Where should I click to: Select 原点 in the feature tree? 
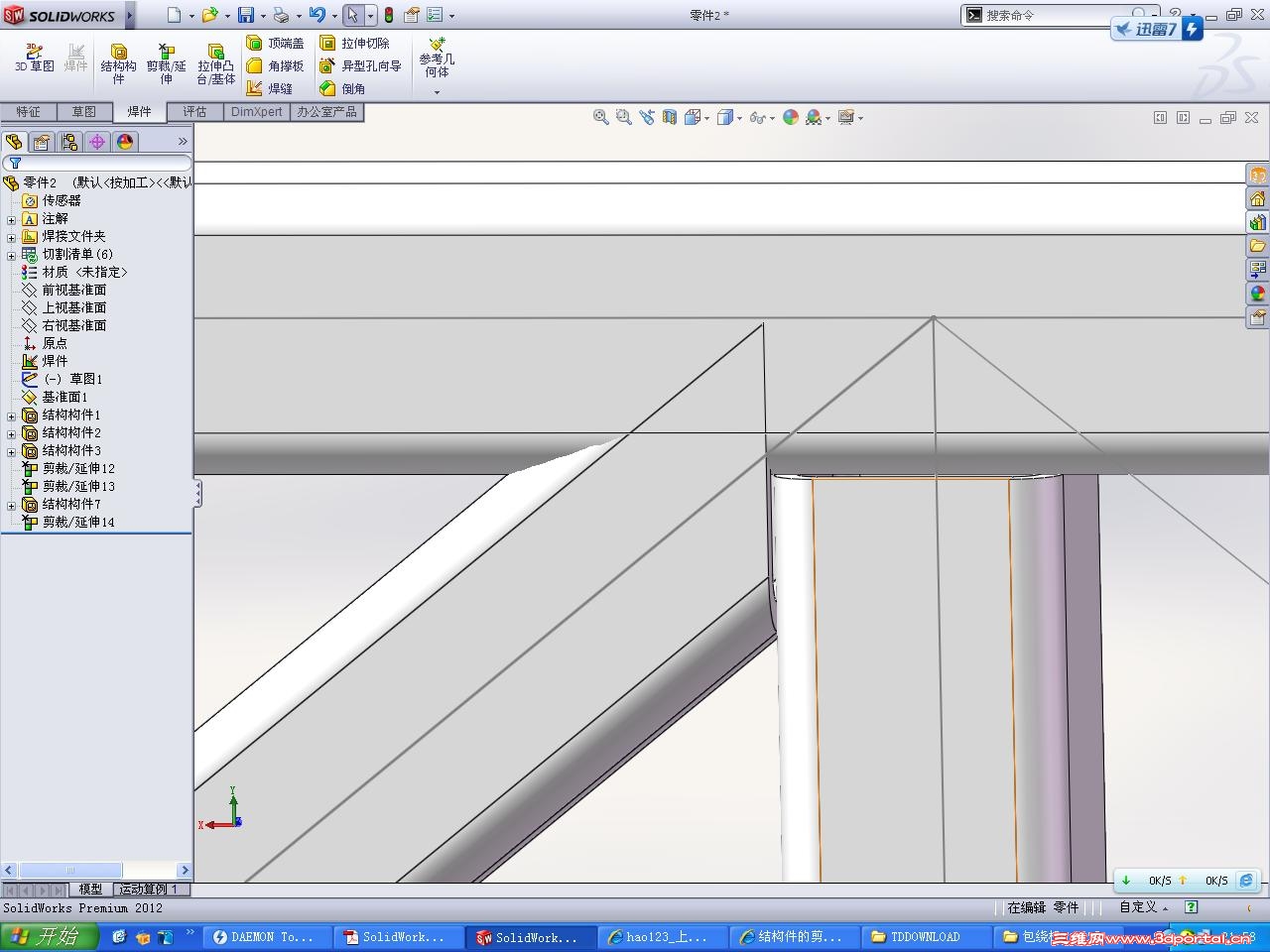(x=55, y=343)
